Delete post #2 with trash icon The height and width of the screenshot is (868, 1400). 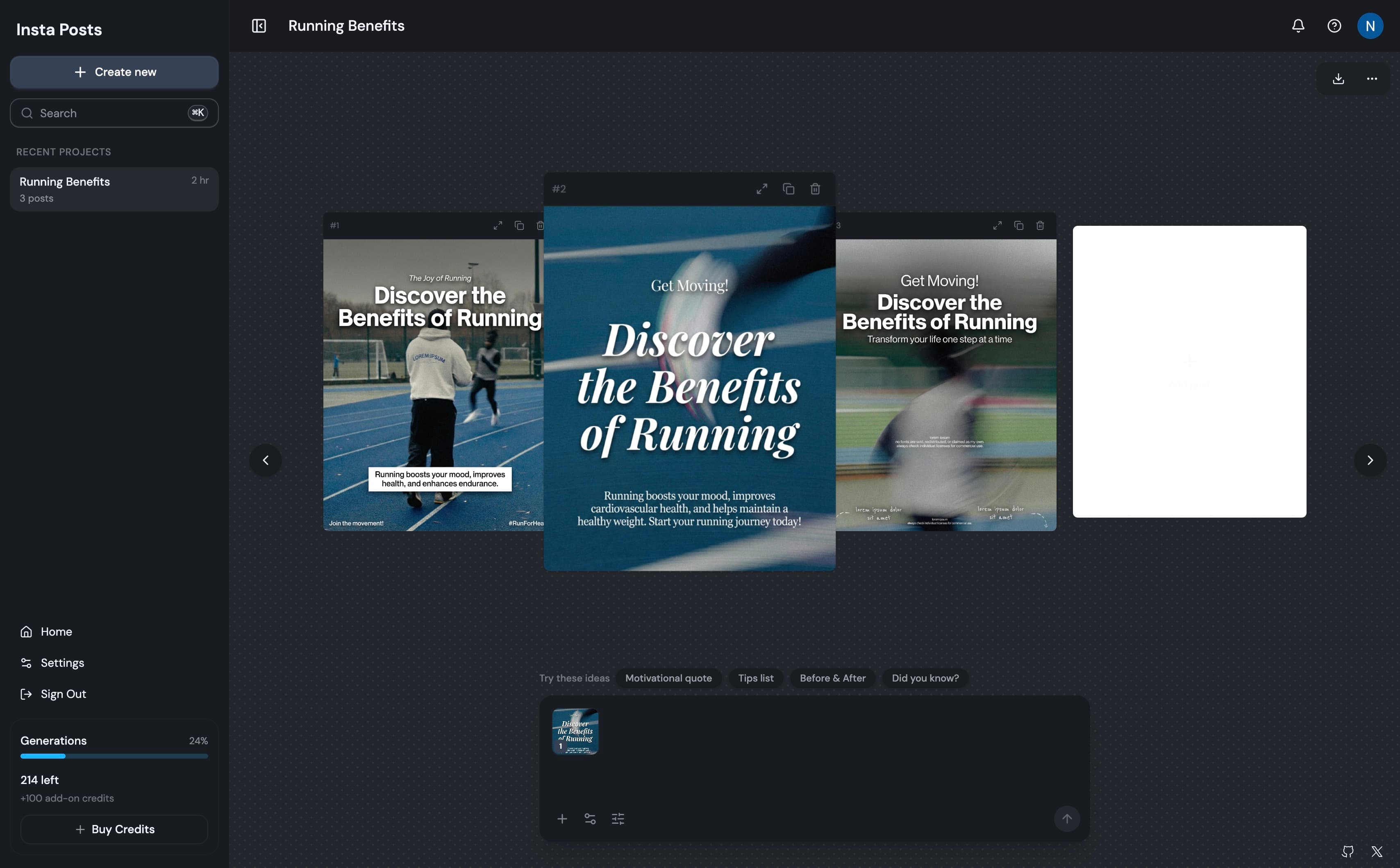tap(815, 189)
